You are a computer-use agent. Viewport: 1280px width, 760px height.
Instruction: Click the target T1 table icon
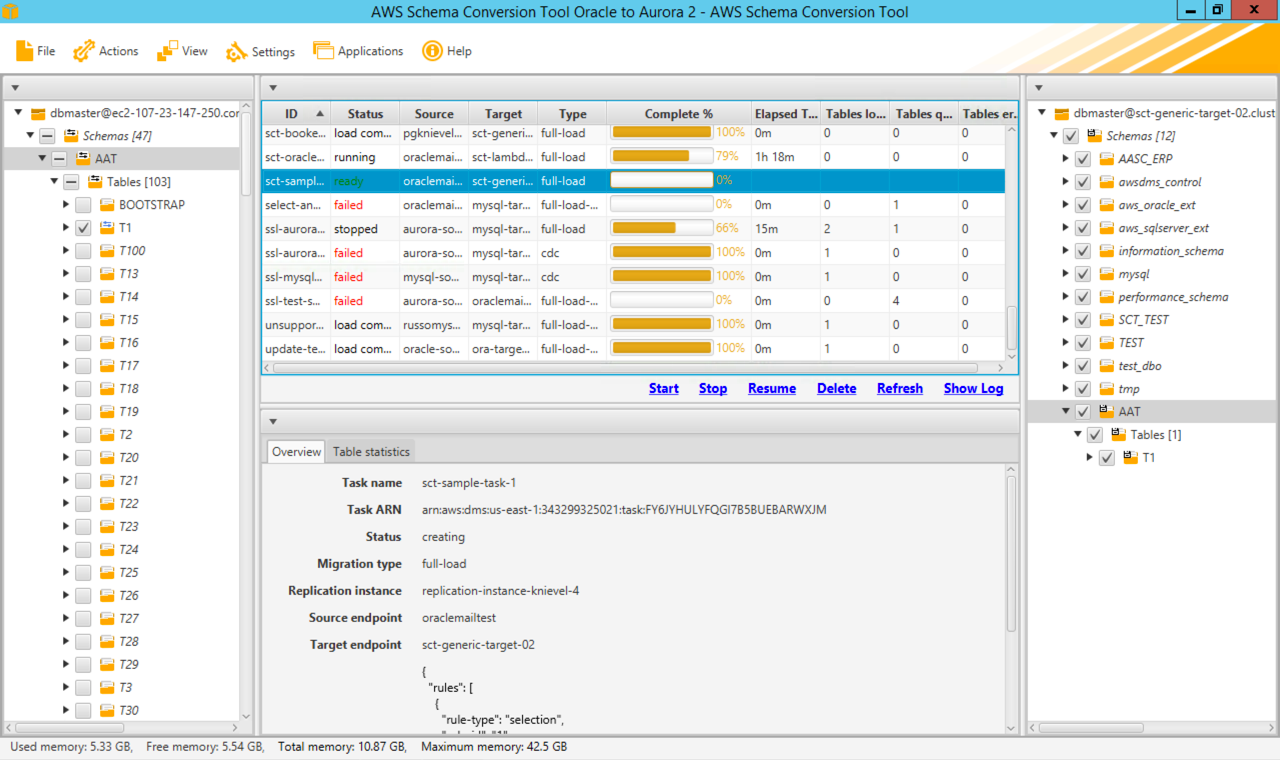pyautogui.click(x=1131, y=458)
